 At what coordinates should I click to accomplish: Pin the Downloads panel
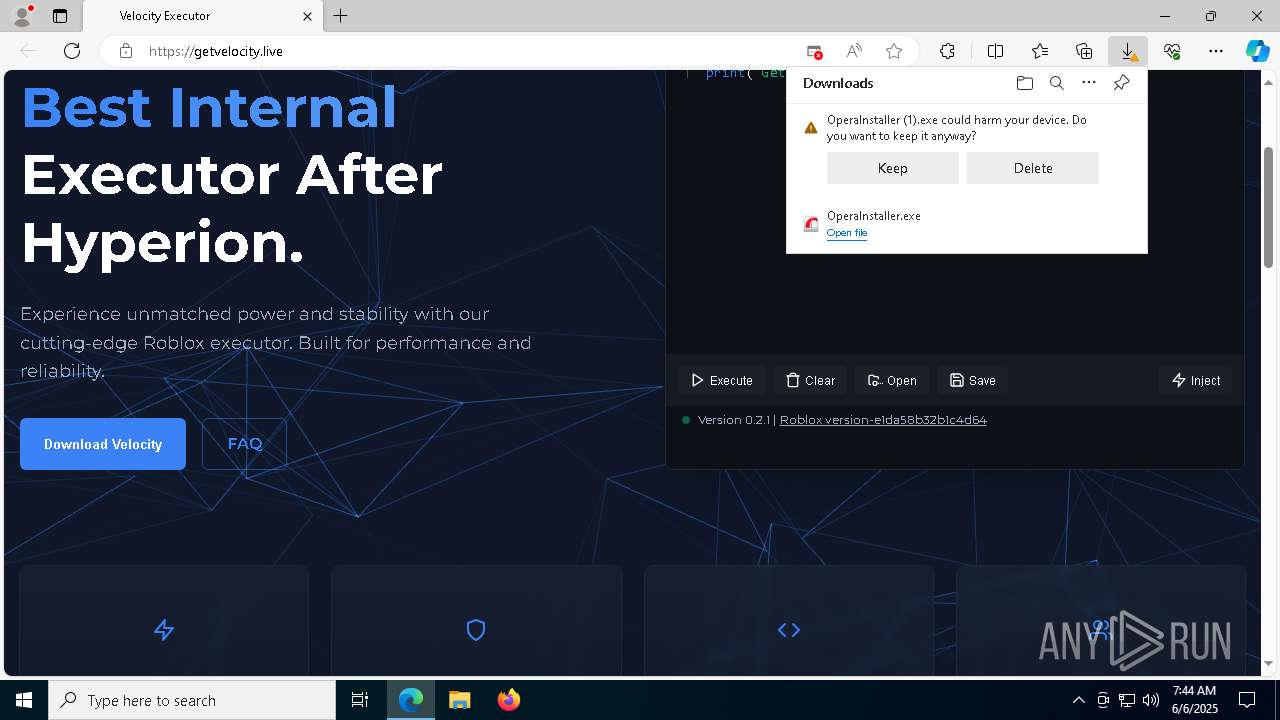tap(1122, 83)
